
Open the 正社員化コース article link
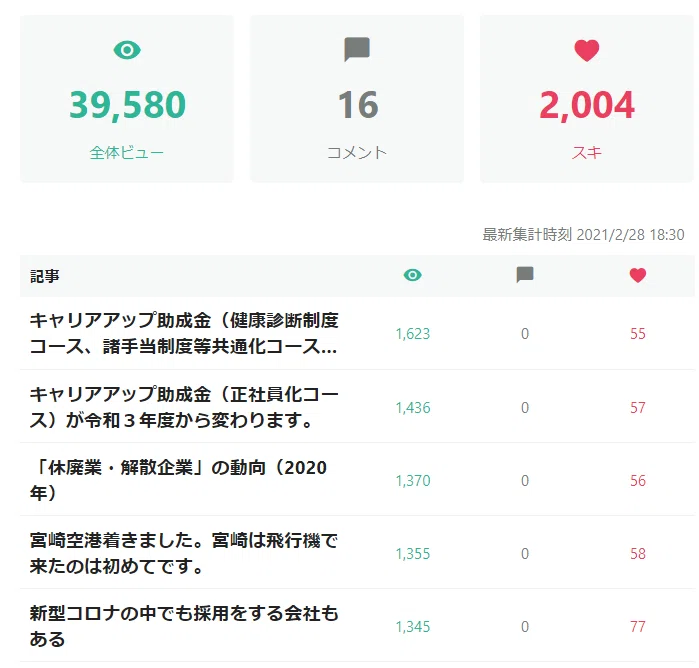(184, 407)
